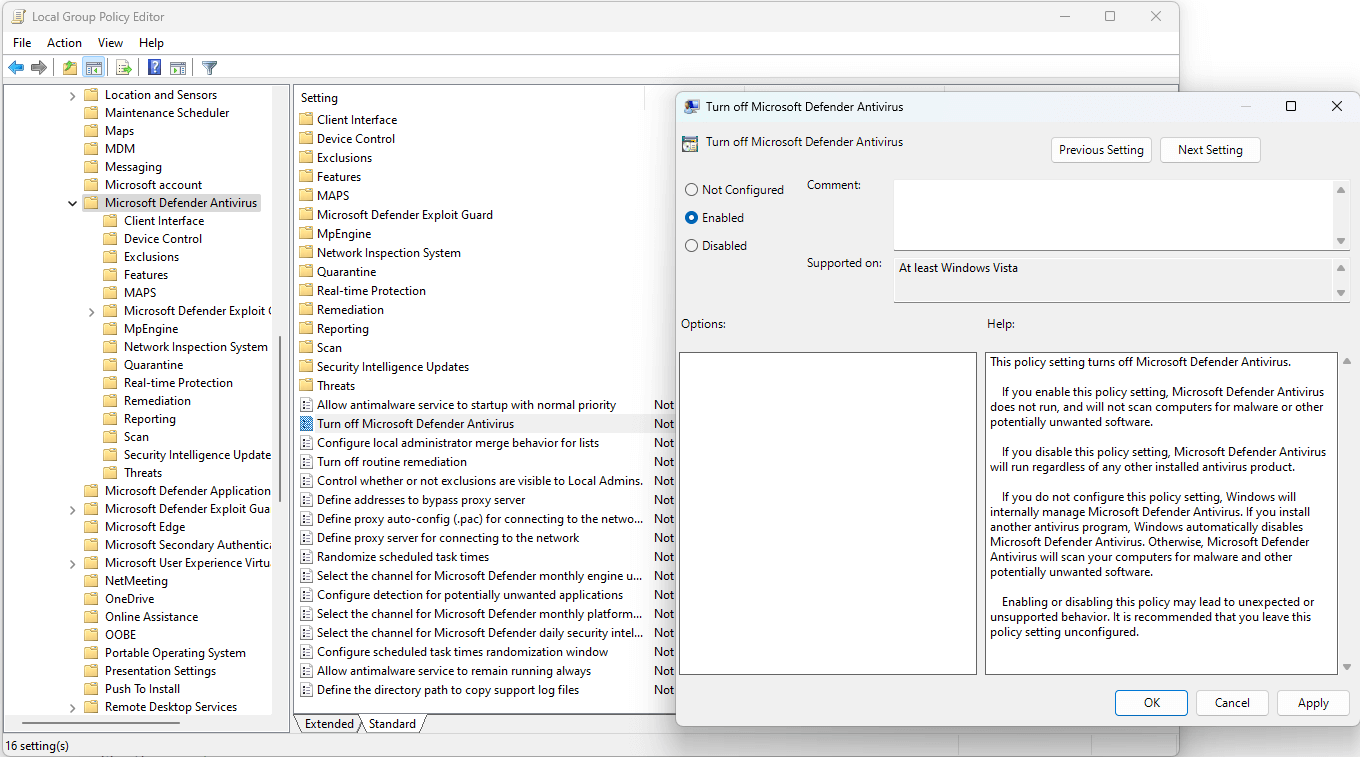Click the folder icon next to Quarantine in list
Image resolution: width=1360 pixels, height=757 pixels.
(307, 272)
